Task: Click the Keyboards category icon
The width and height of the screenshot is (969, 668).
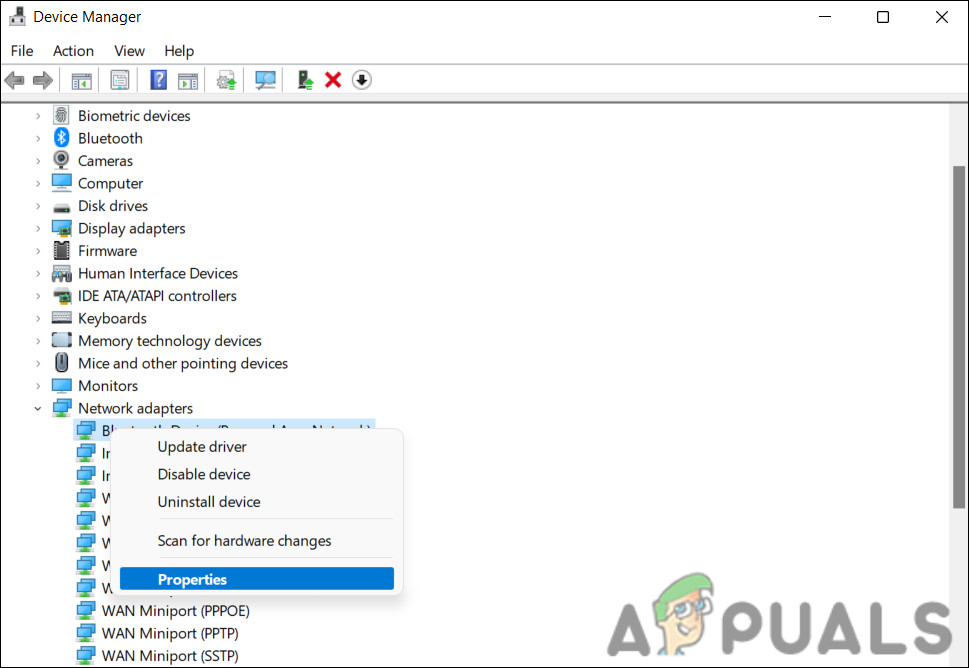Action: (x=62, y=318)
